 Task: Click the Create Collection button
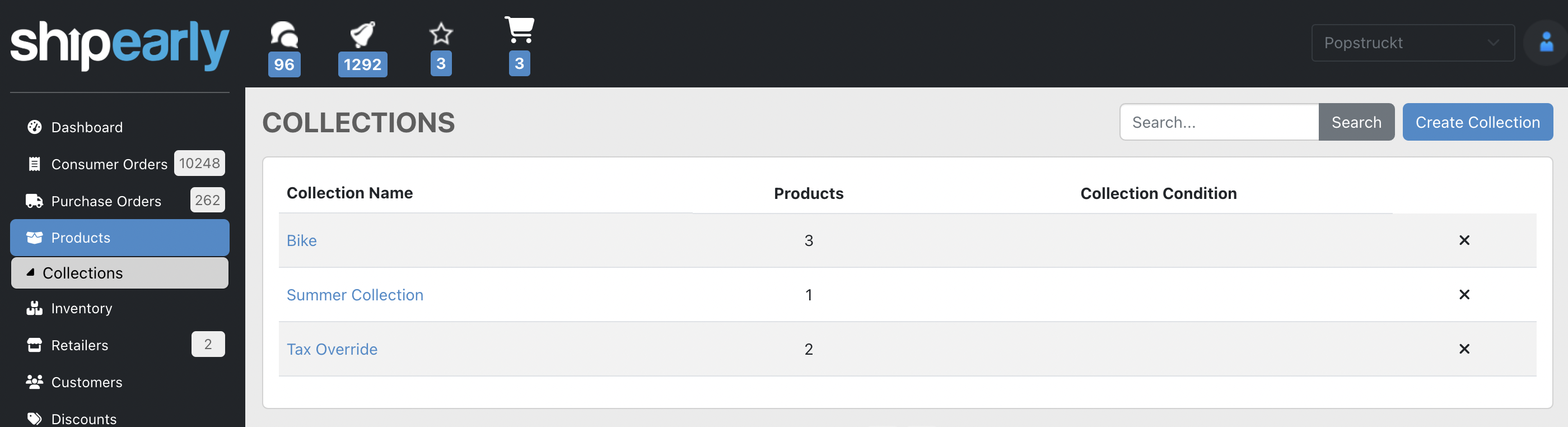pos(1477,122)
